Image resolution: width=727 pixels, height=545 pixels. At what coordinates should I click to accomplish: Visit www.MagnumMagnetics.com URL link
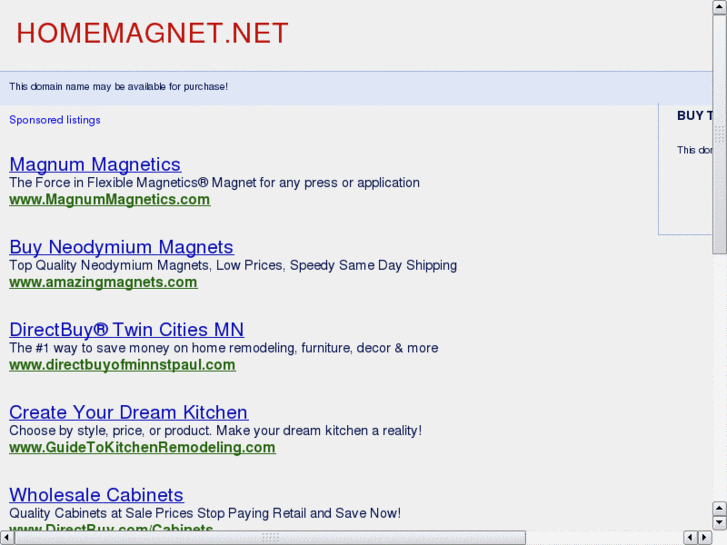(109, 199)
